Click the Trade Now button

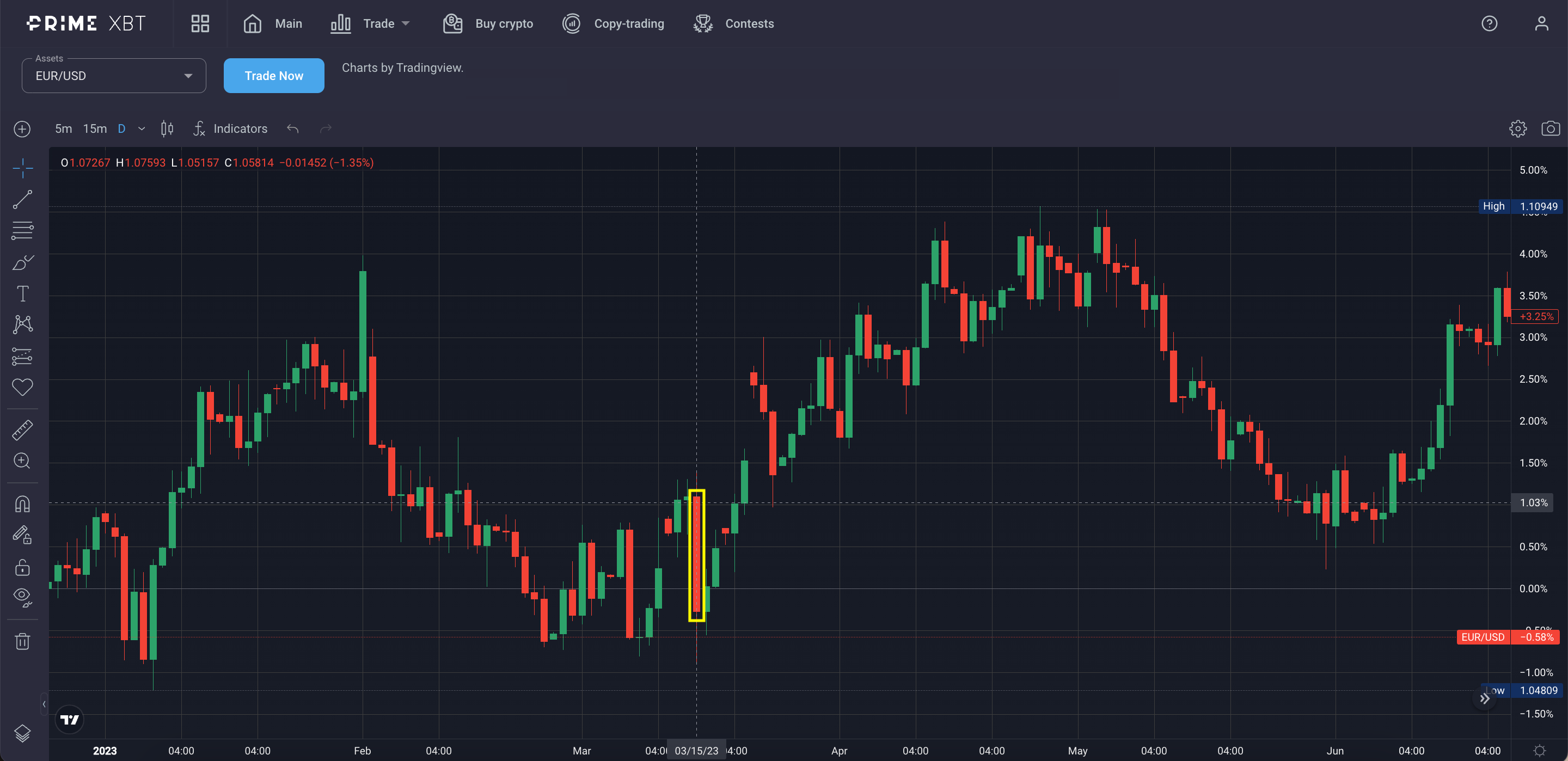coord(274,76)
